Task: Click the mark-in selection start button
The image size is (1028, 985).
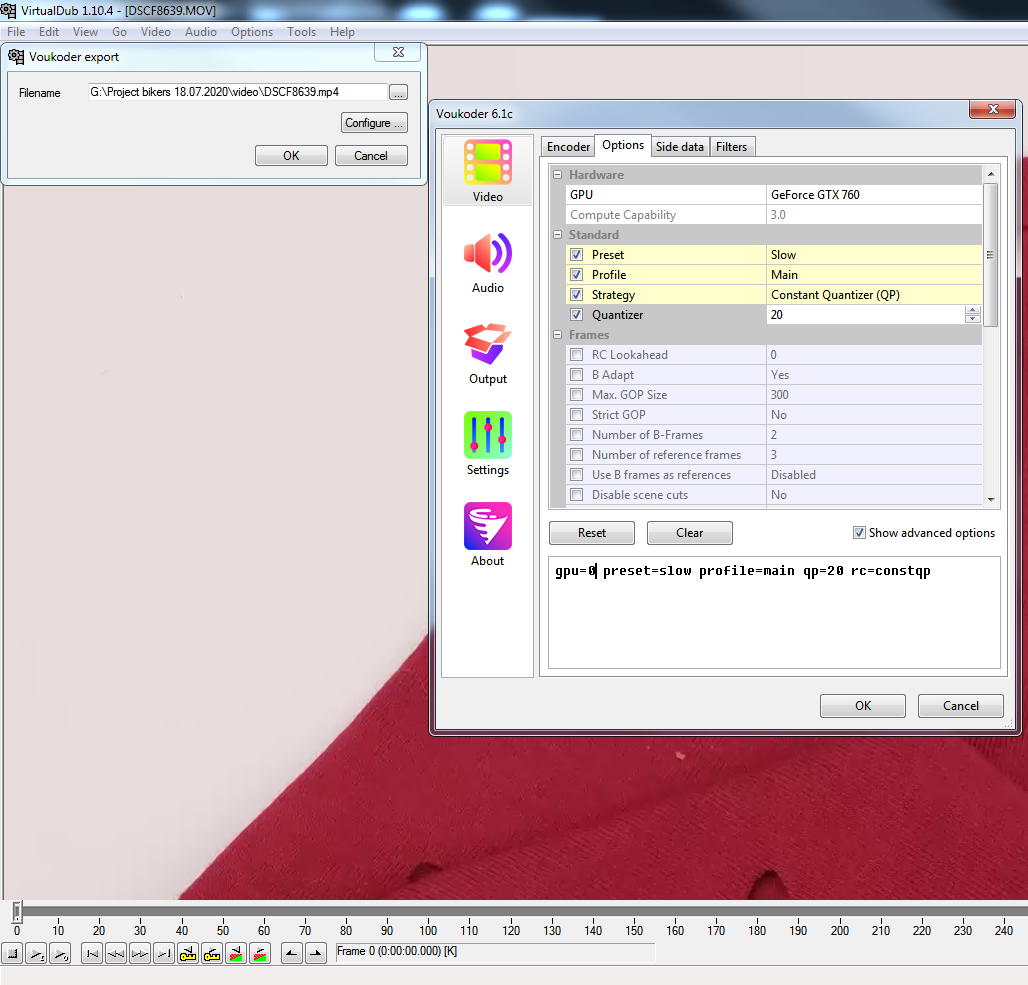Action: tap(291, 953)
